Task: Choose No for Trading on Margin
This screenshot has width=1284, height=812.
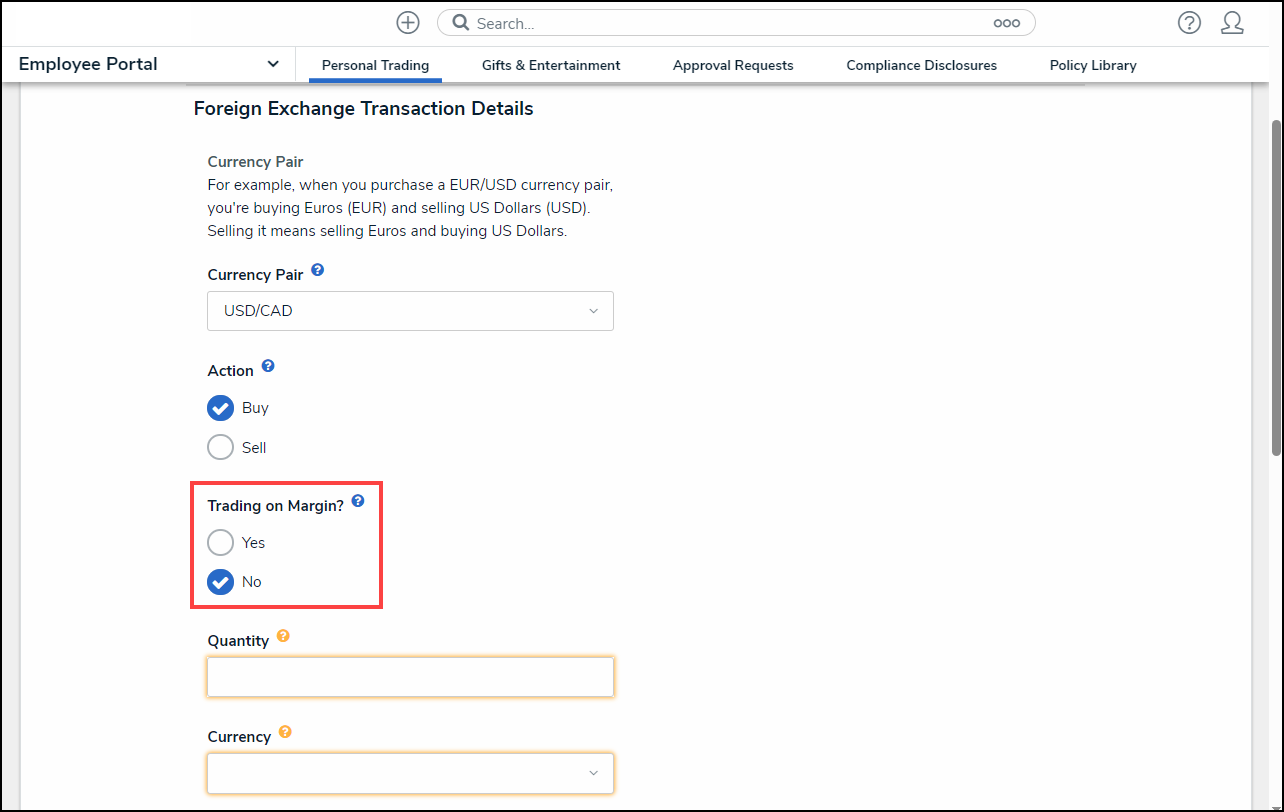Action: 220,582
